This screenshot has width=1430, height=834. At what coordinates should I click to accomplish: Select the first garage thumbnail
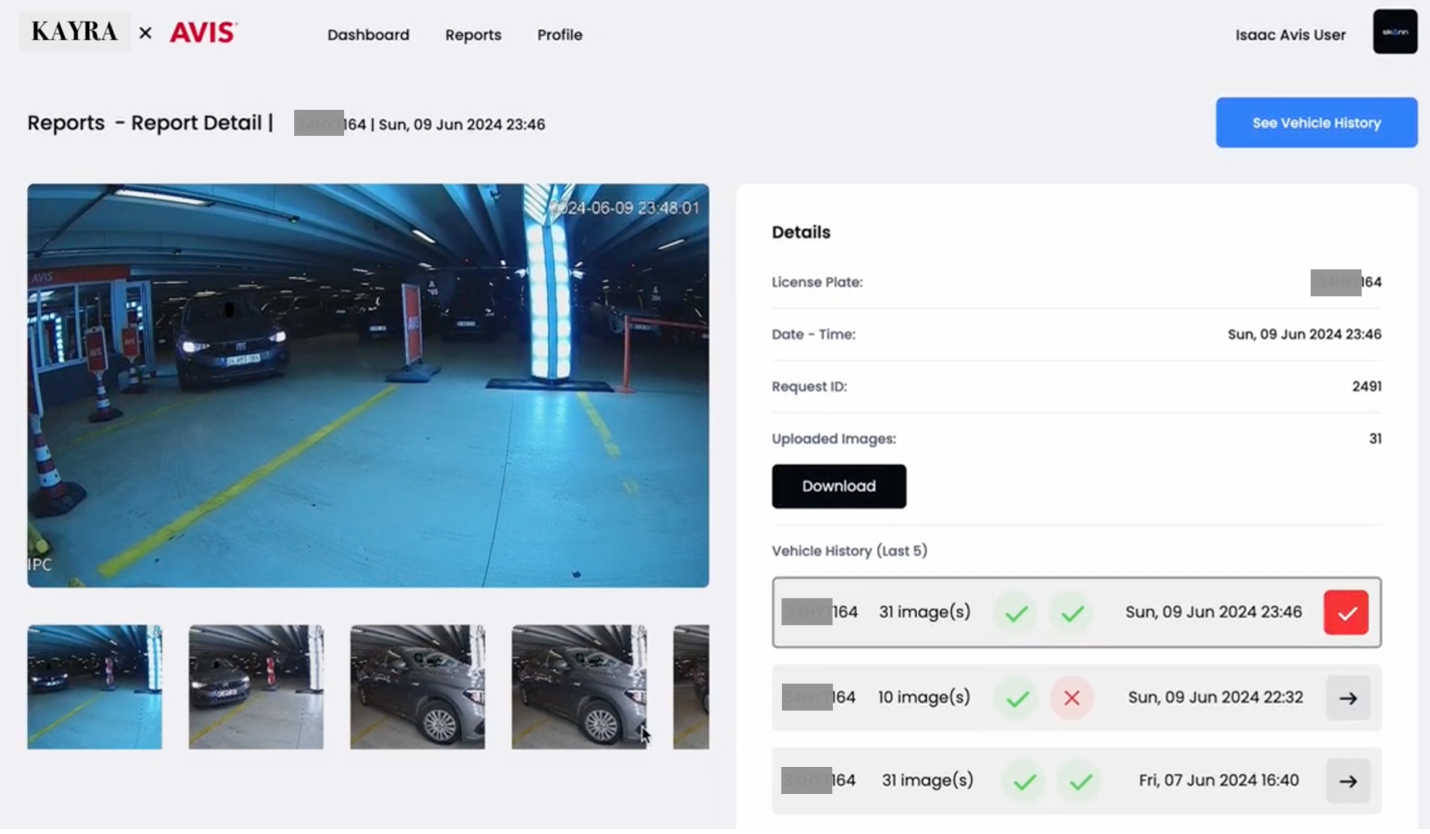coord(95,687)
